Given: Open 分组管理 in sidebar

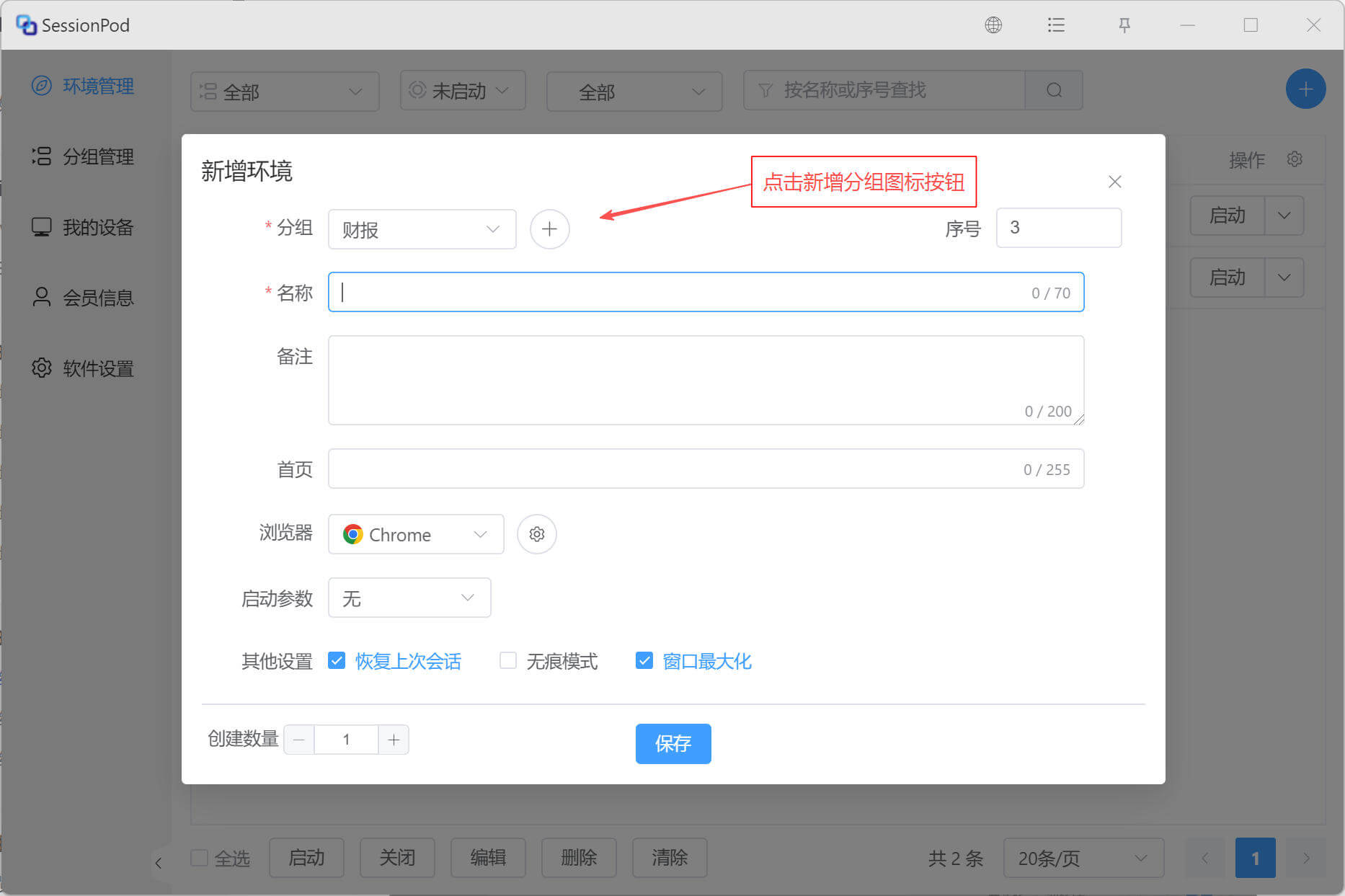Looking at the screenshot, I should (84, 156).
